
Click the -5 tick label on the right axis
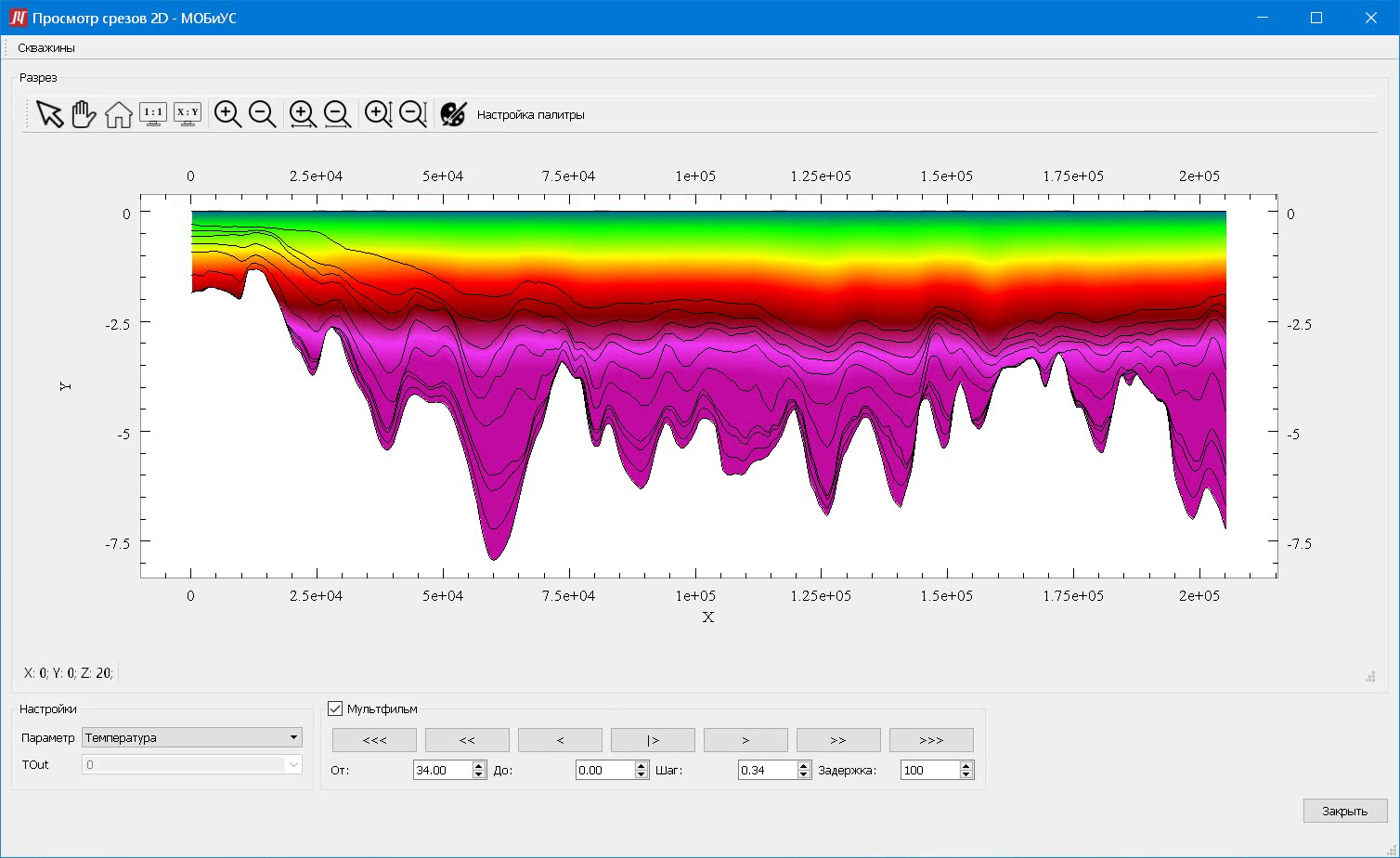coord(1293,434)
